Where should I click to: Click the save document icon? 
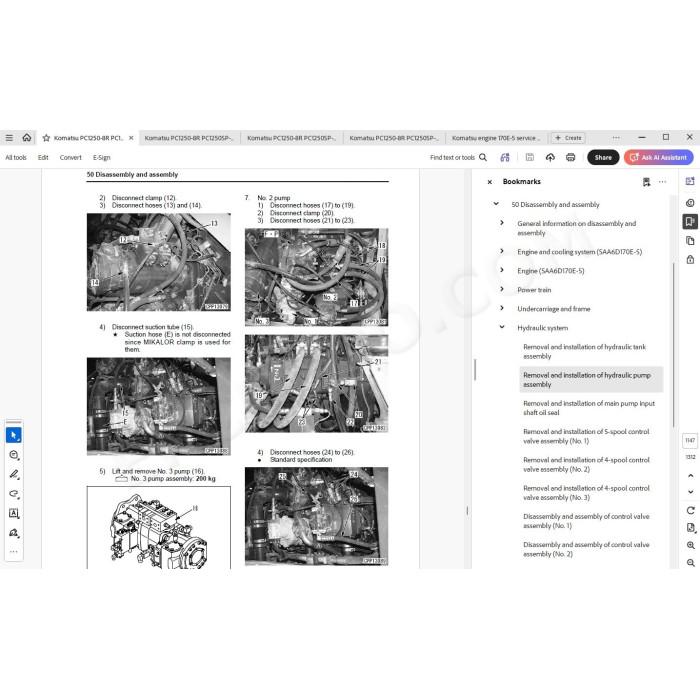pos(529,157)
